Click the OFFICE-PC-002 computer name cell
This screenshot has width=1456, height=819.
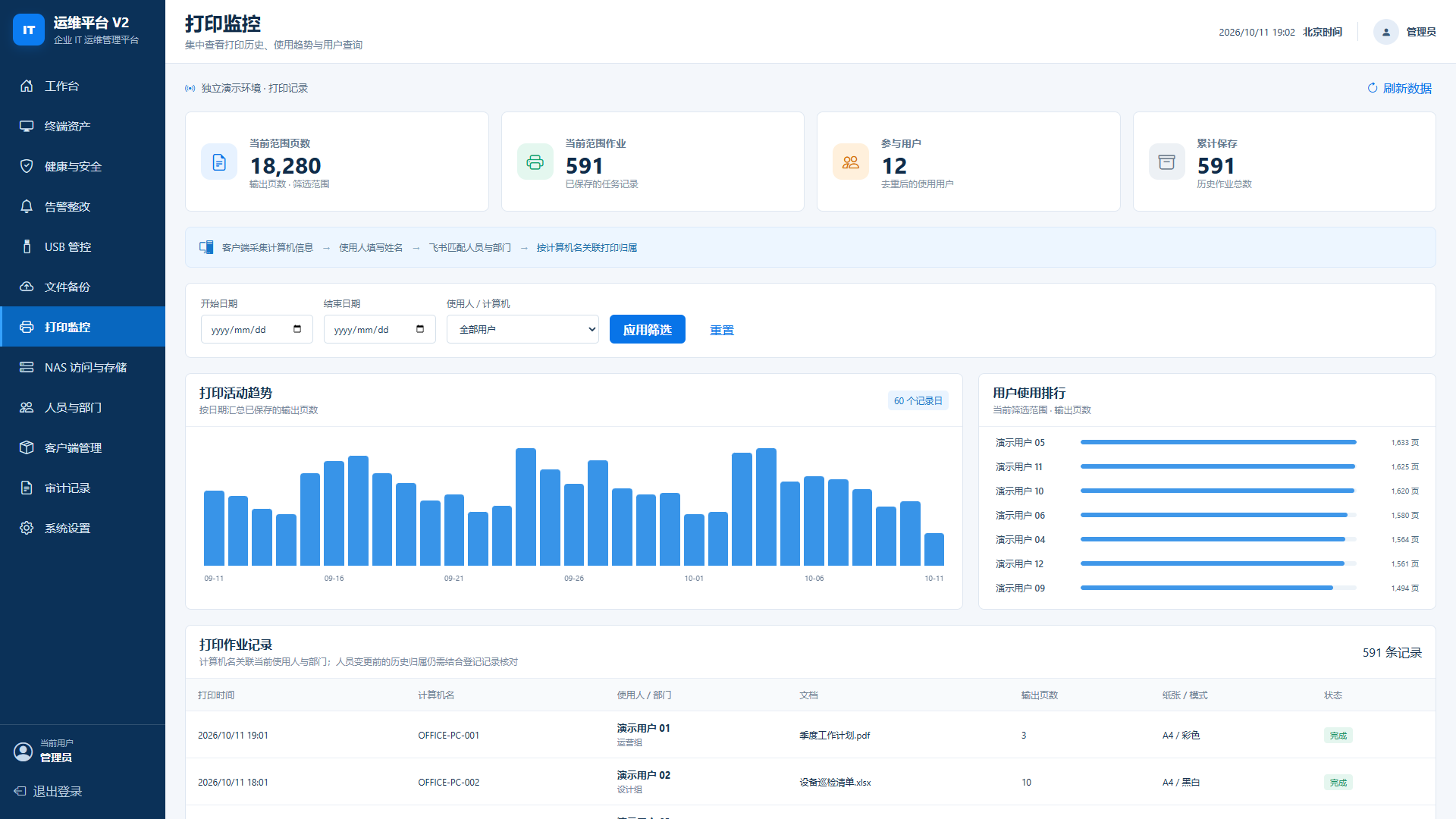pos(449,783)
